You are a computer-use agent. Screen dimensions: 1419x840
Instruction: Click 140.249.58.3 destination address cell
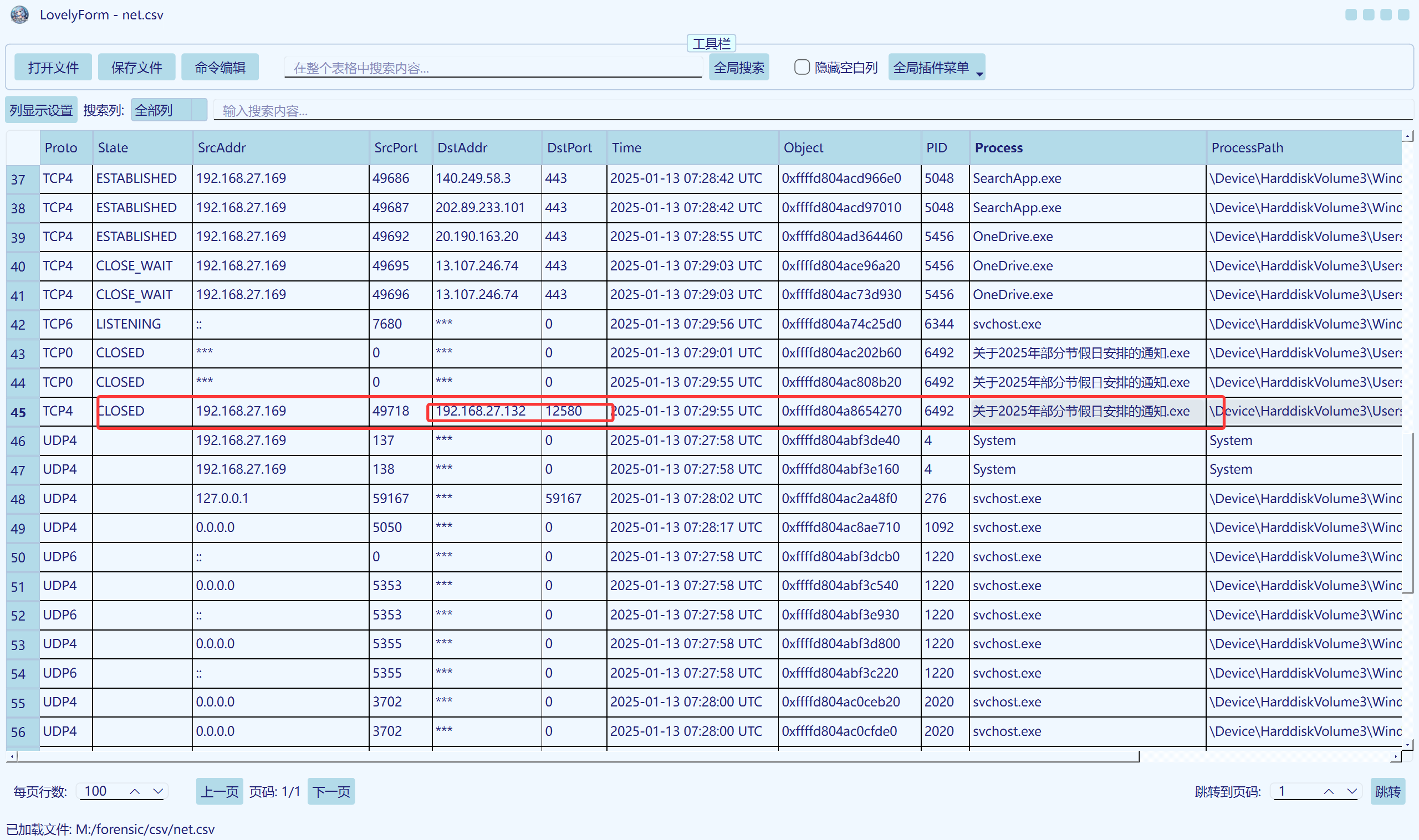tap(487, 178)
